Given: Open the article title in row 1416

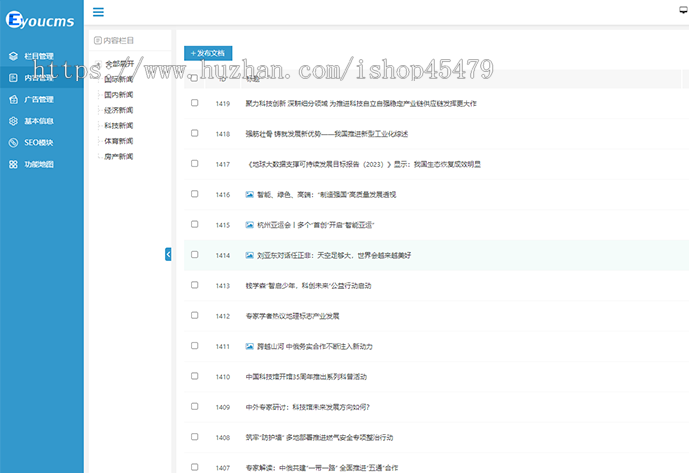Looking at the screenshot, I should coord(326,194).
